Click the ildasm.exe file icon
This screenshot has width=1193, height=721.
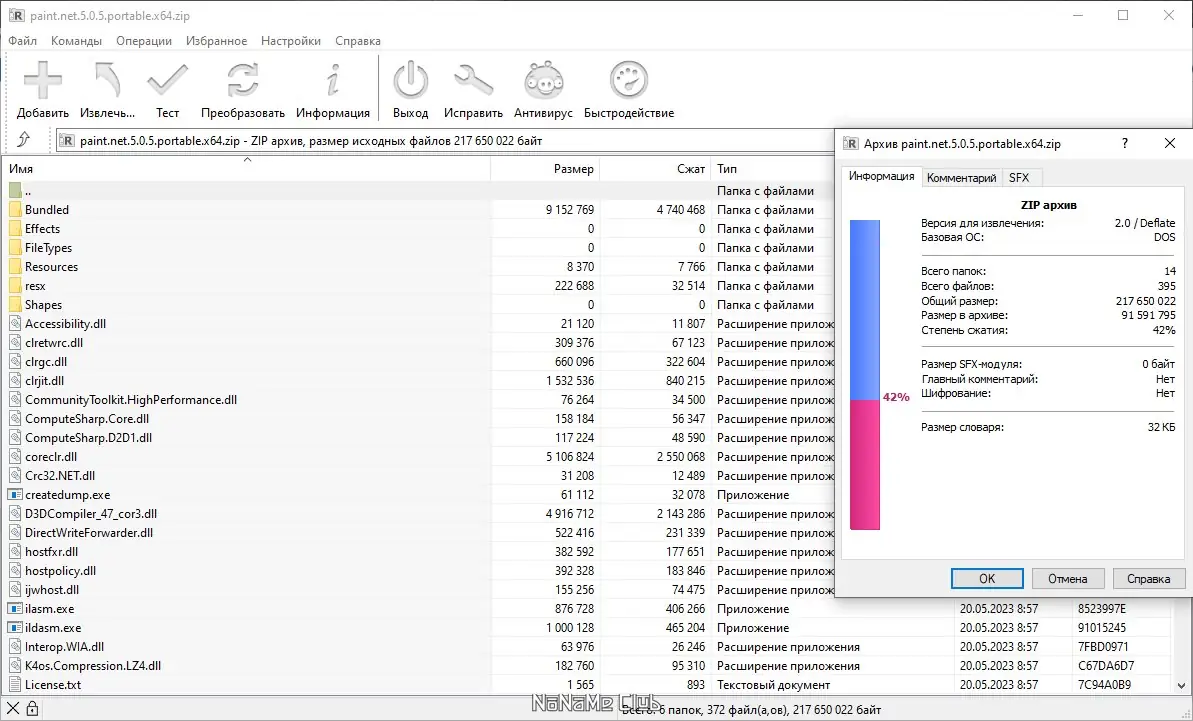(14, 628)
